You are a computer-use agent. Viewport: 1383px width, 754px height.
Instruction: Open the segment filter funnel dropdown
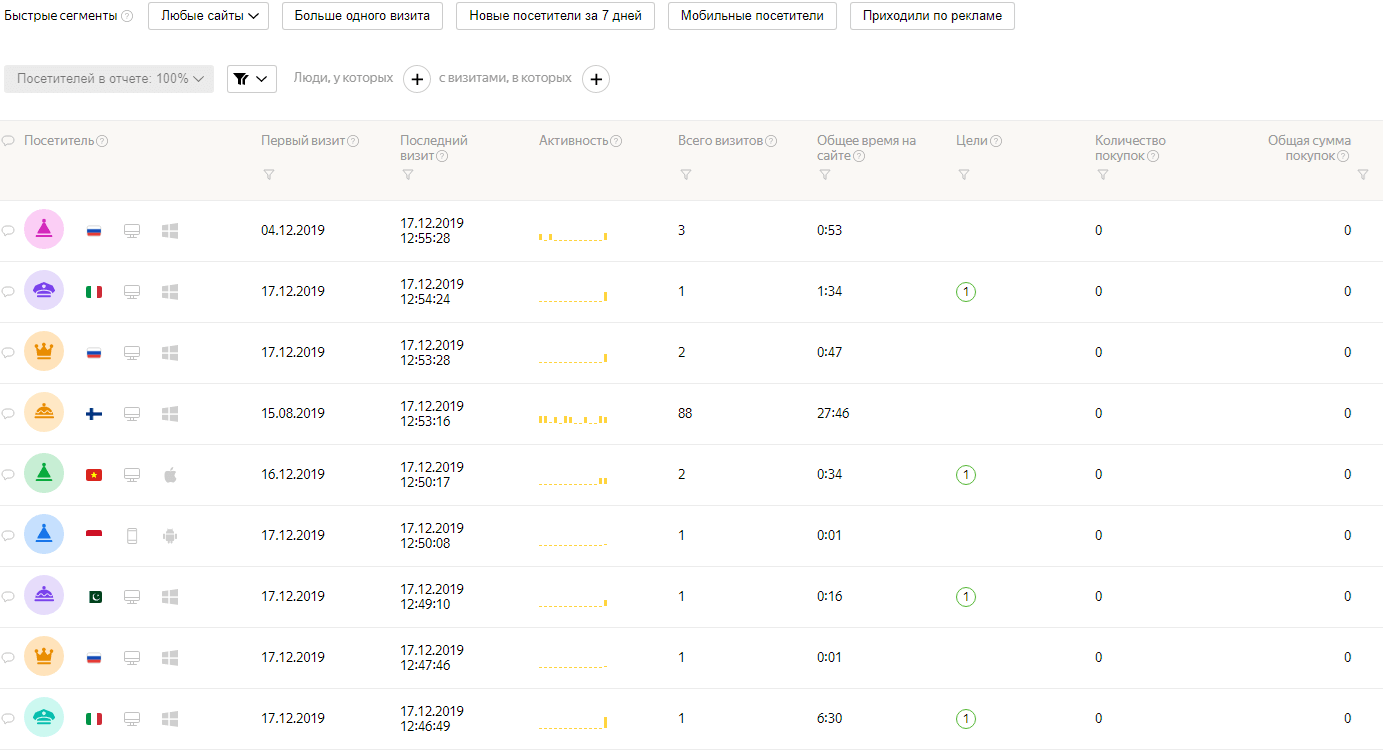[x=252, y=79]
